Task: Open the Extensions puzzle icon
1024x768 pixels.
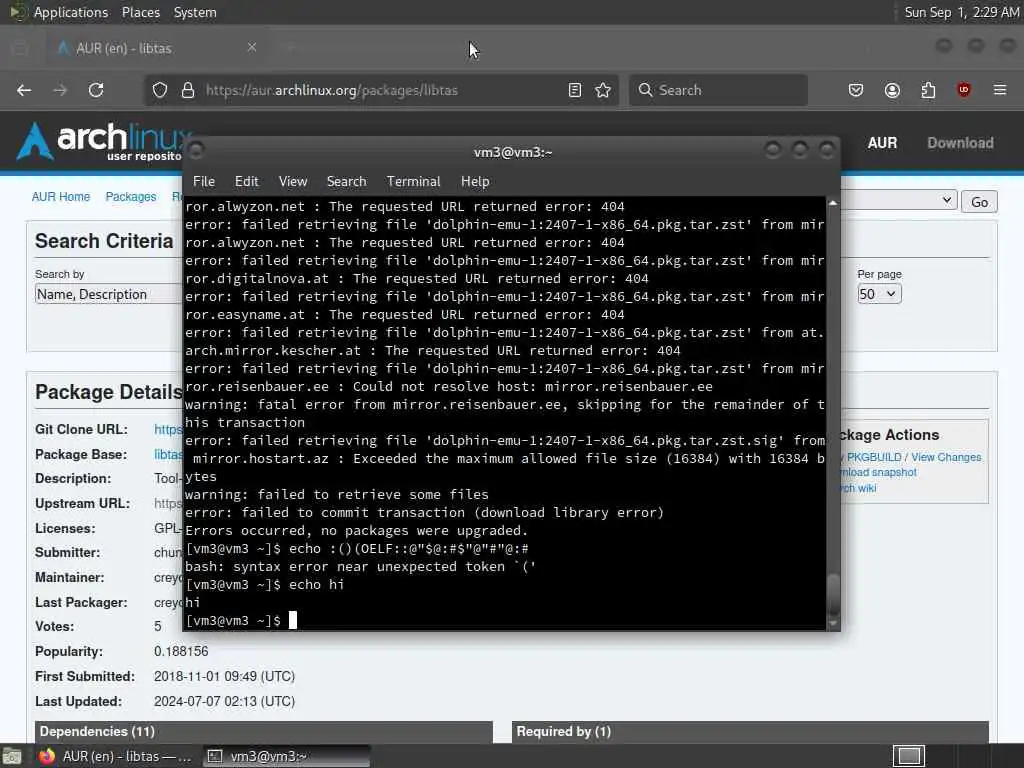Action: pos(928,90)
